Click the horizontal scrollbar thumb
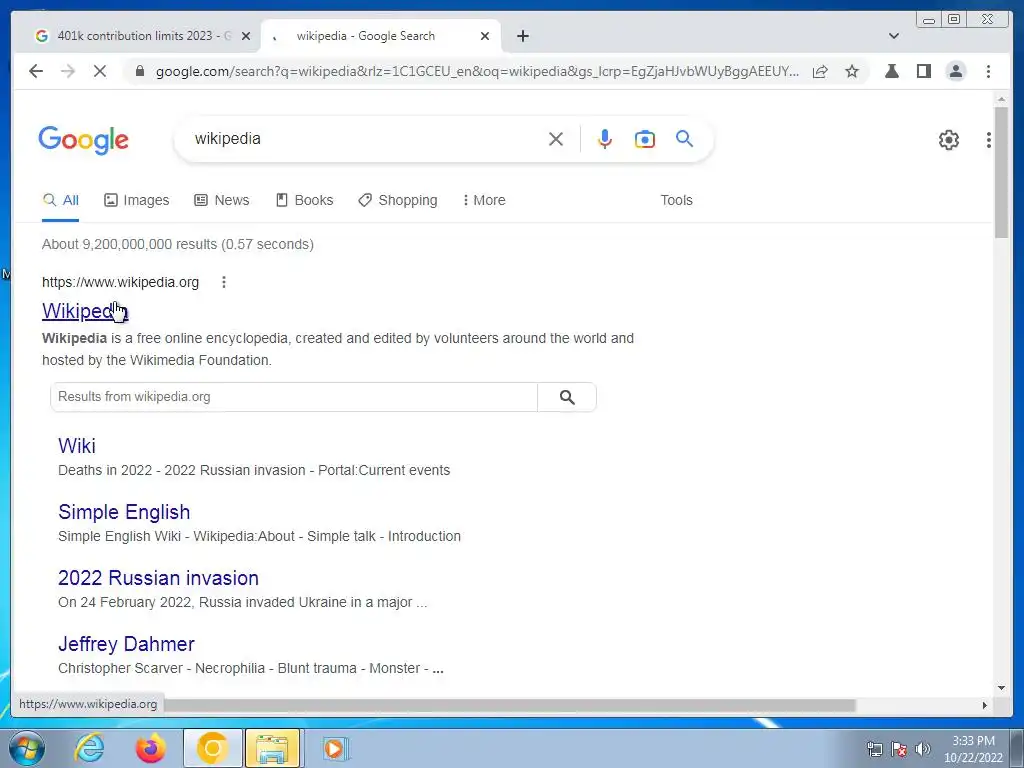Screen dimensions: 1024x768 (509, 705)
